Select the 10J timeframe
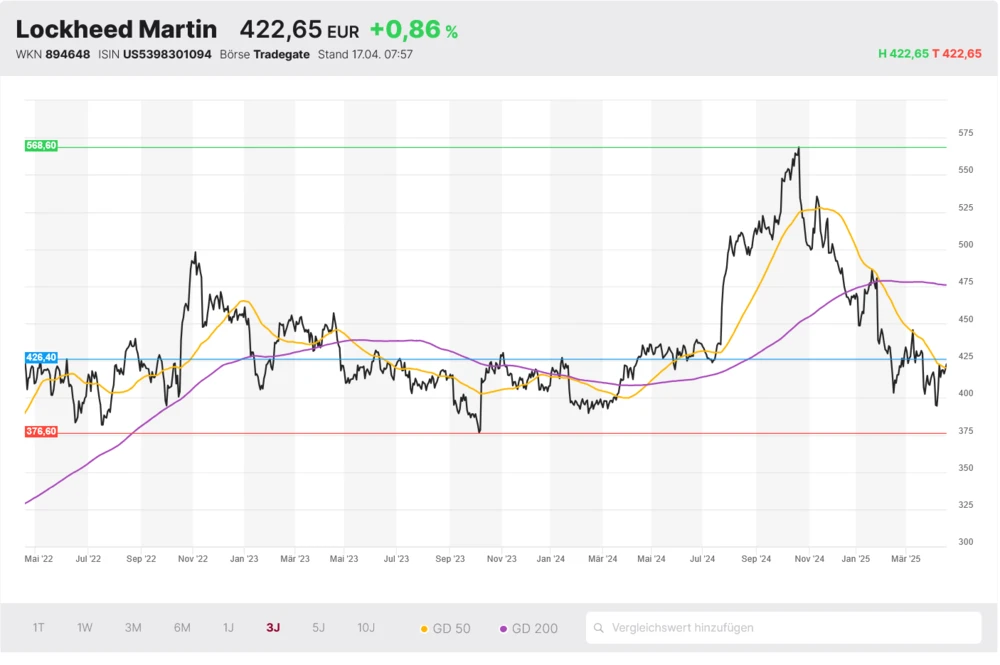This screenshot has height=665, width=1000. (x=366, y=628)
